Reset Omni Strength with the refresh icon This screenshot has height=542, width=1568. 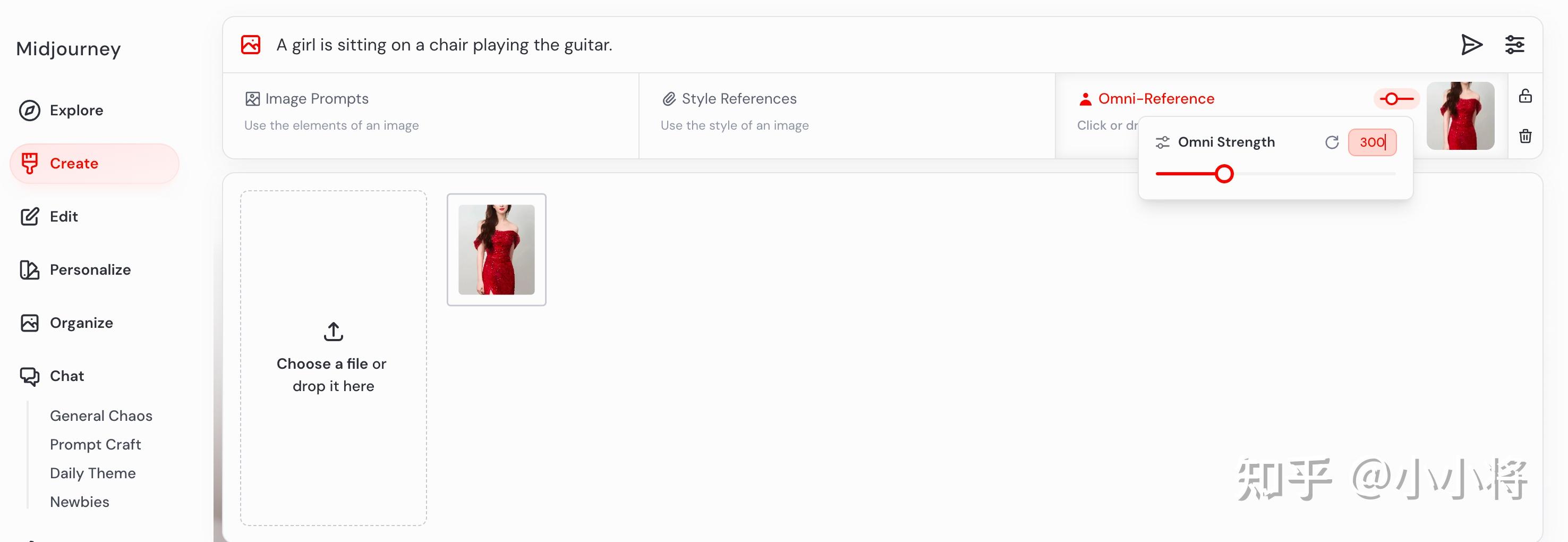pyautogui.click(x=1332, y=142)
